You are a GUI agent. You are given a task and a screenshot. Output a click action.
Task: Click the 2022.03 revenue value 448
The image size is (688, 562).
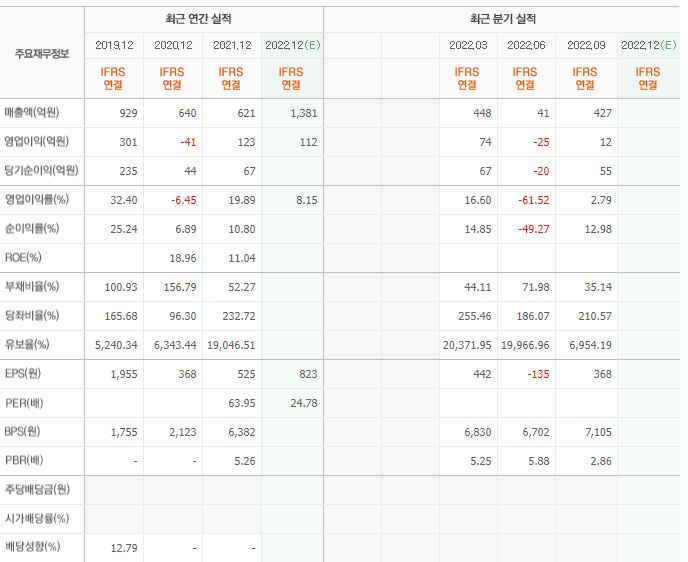(x=482, y=113)
